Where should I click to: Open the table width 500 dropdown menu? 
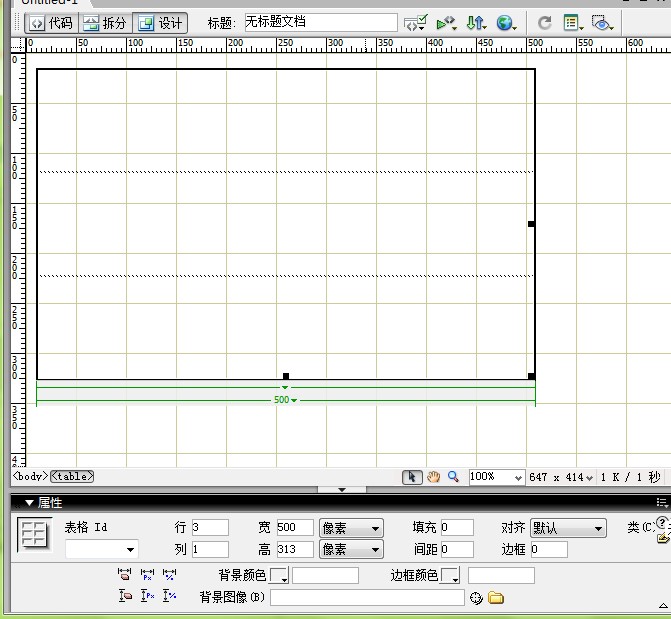click(285, 400)
